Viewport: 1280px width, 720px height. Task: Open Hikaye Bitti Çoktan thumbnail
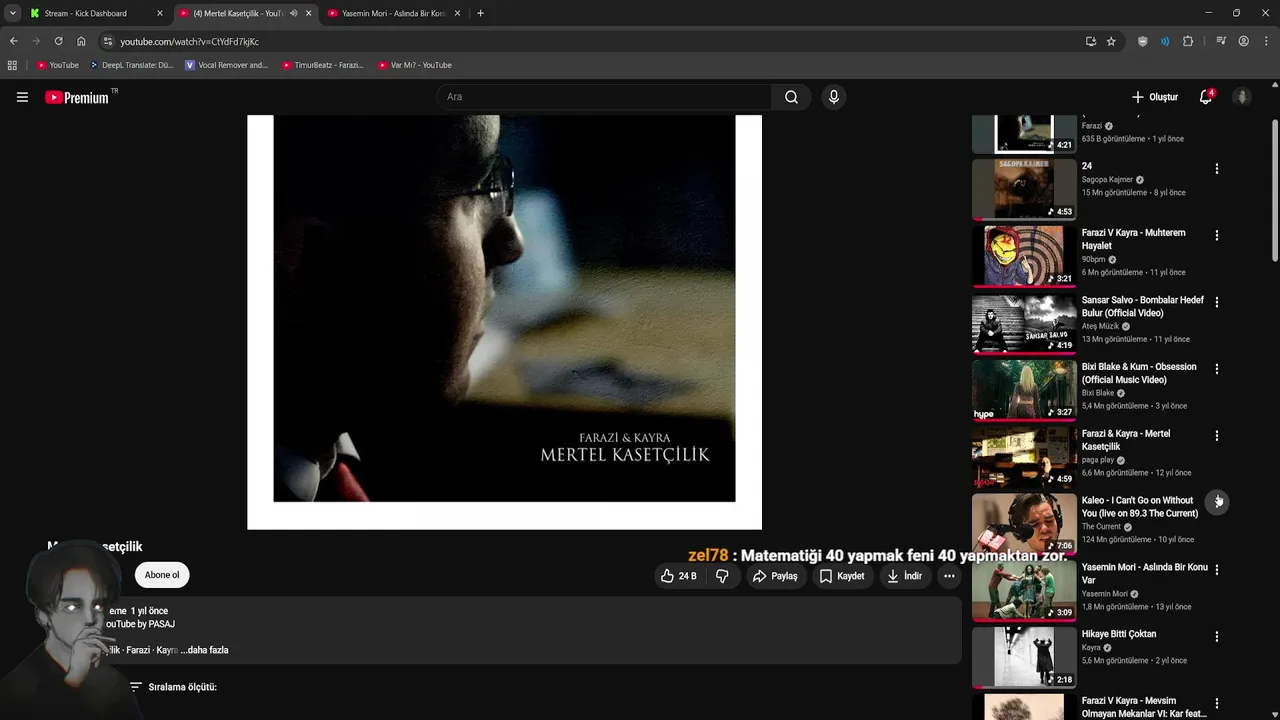tap(1024, 656)
